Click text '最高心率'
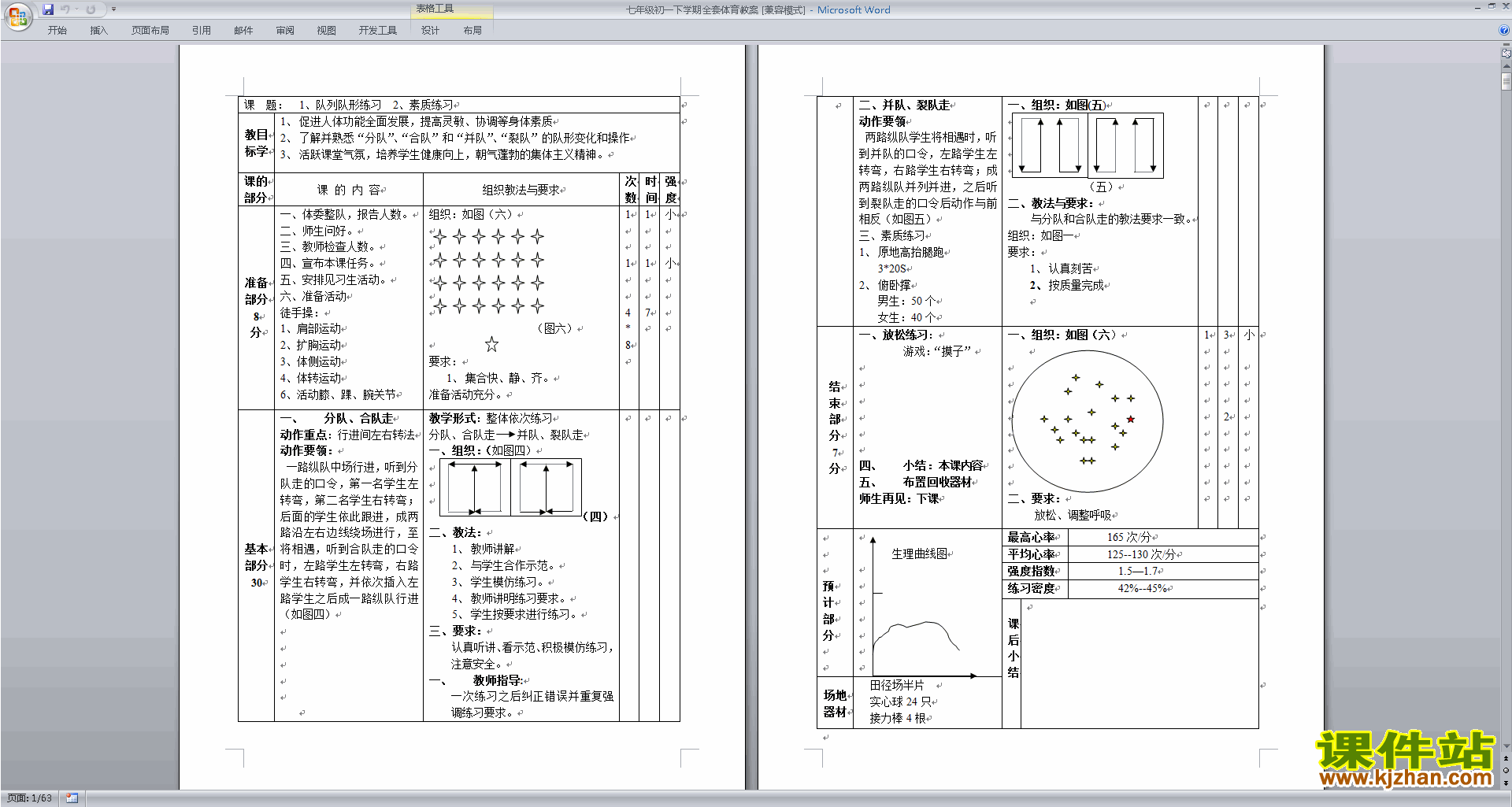 (x=1031, y=537)
